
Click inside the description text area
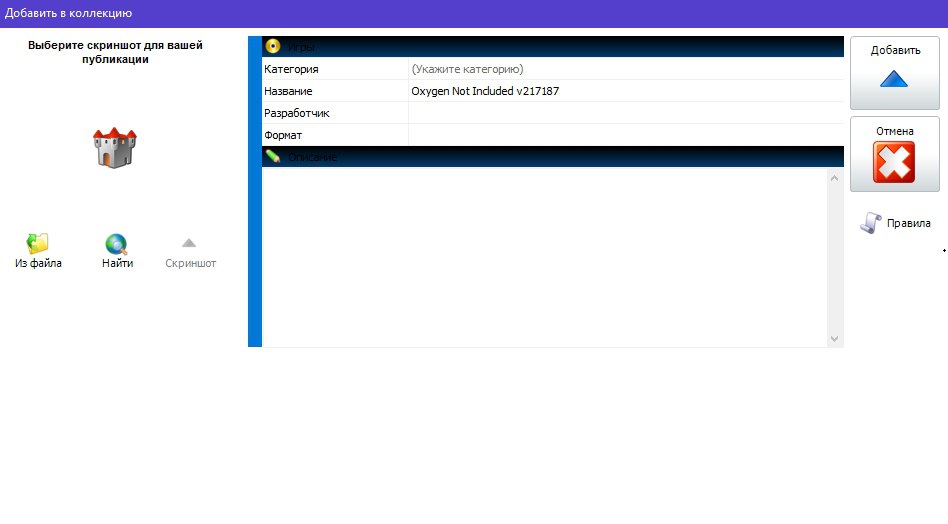(544, 257)
